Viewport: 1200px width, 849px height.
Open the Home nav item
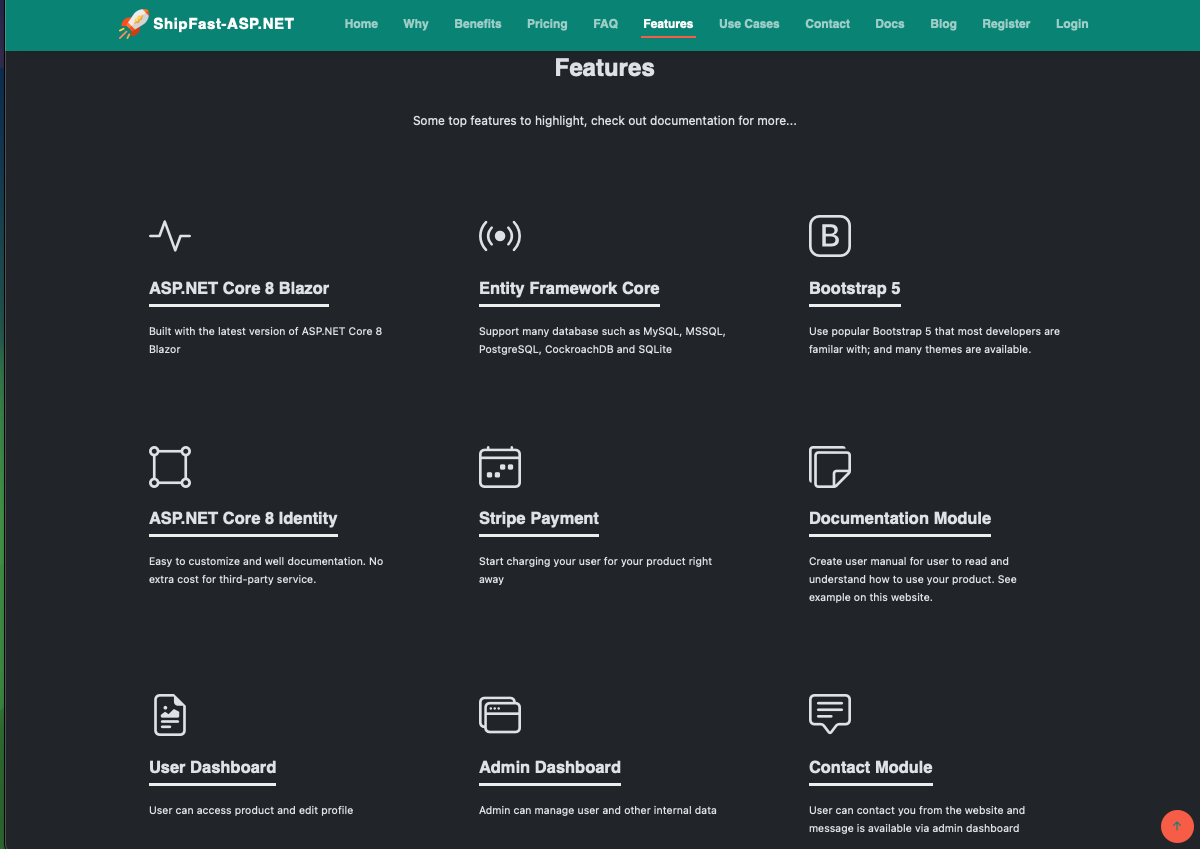tap(361, 24)
